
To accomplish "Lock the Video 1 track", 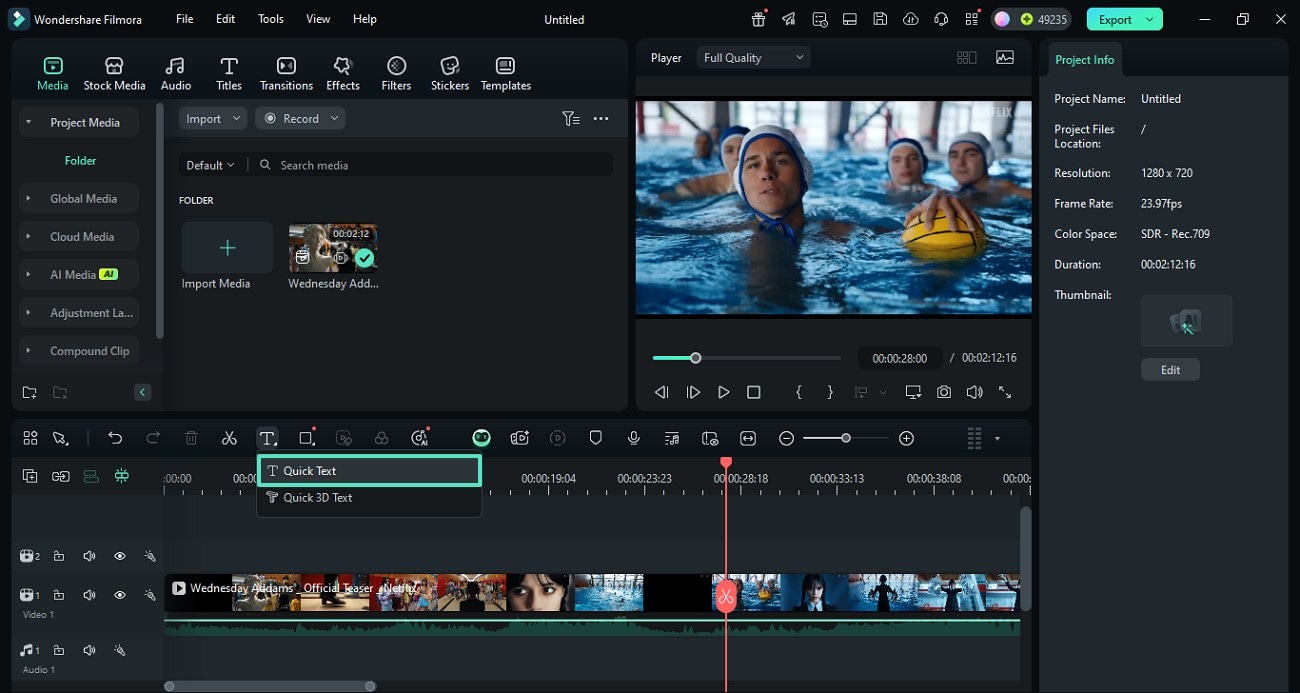I will (x=58, y=595).
